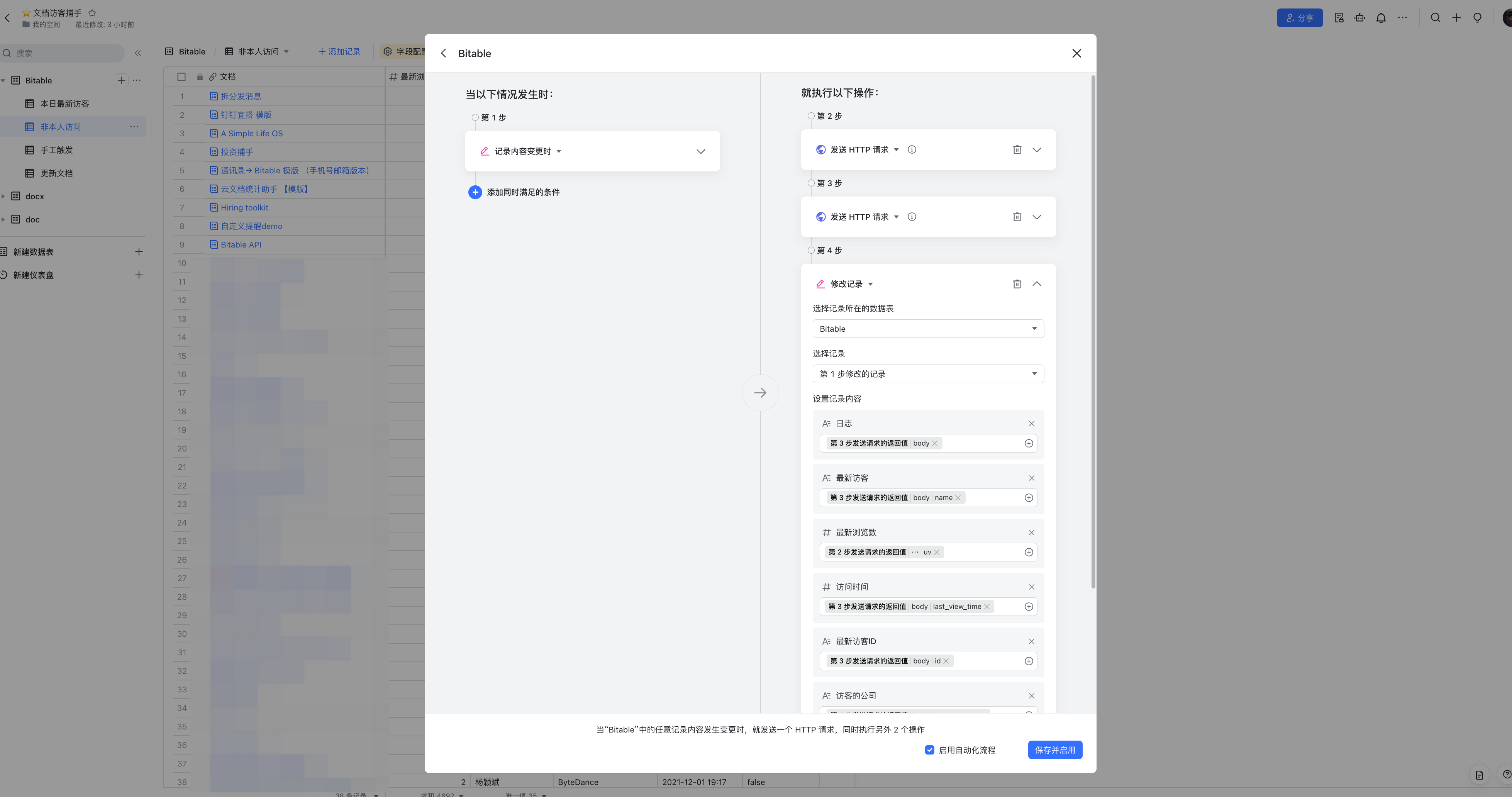This screenshot has height=797, width=1512.
Task: Select the 更新文档 view in the sidebar
Action: click(x=56, y=173)
